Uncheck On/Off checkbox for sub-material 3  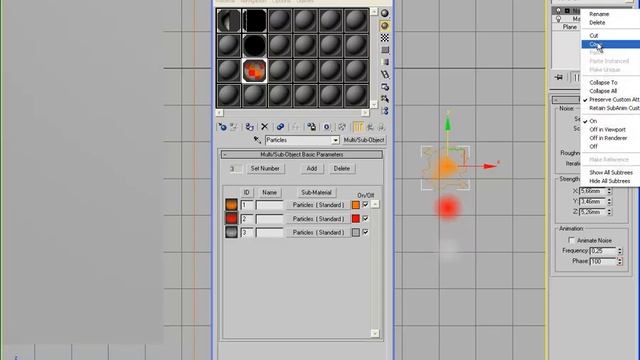tap(365, 232)
